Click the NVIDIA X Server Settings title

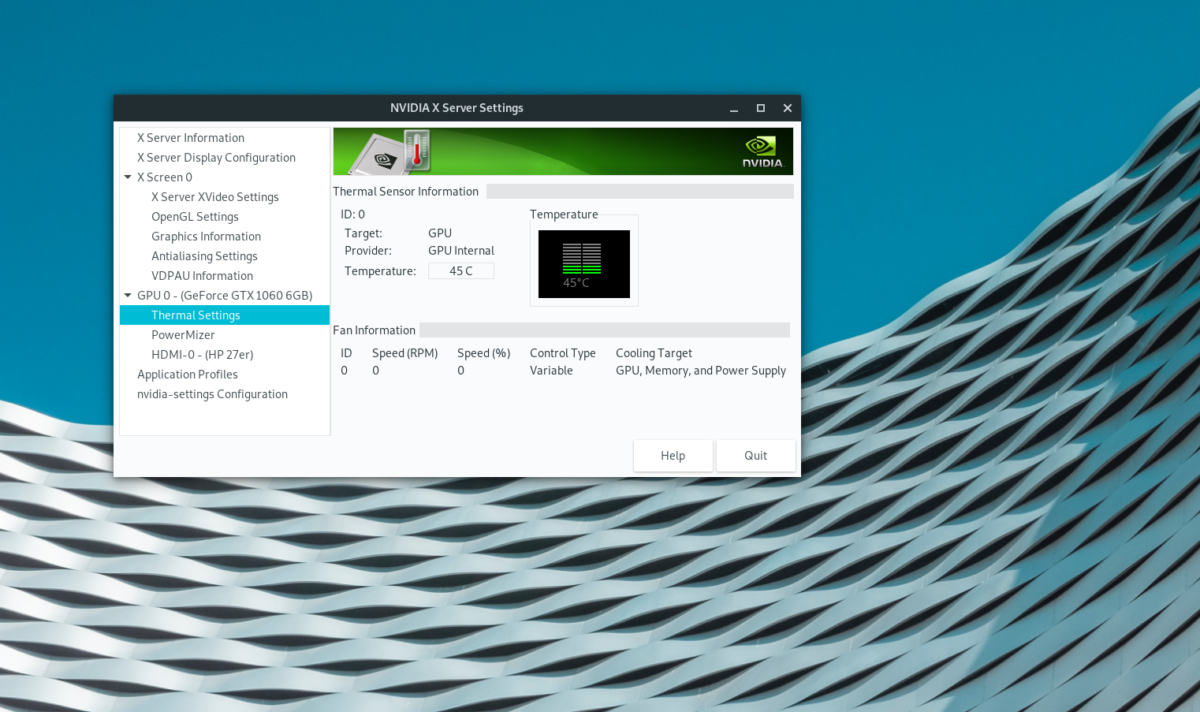click(457, 108)
